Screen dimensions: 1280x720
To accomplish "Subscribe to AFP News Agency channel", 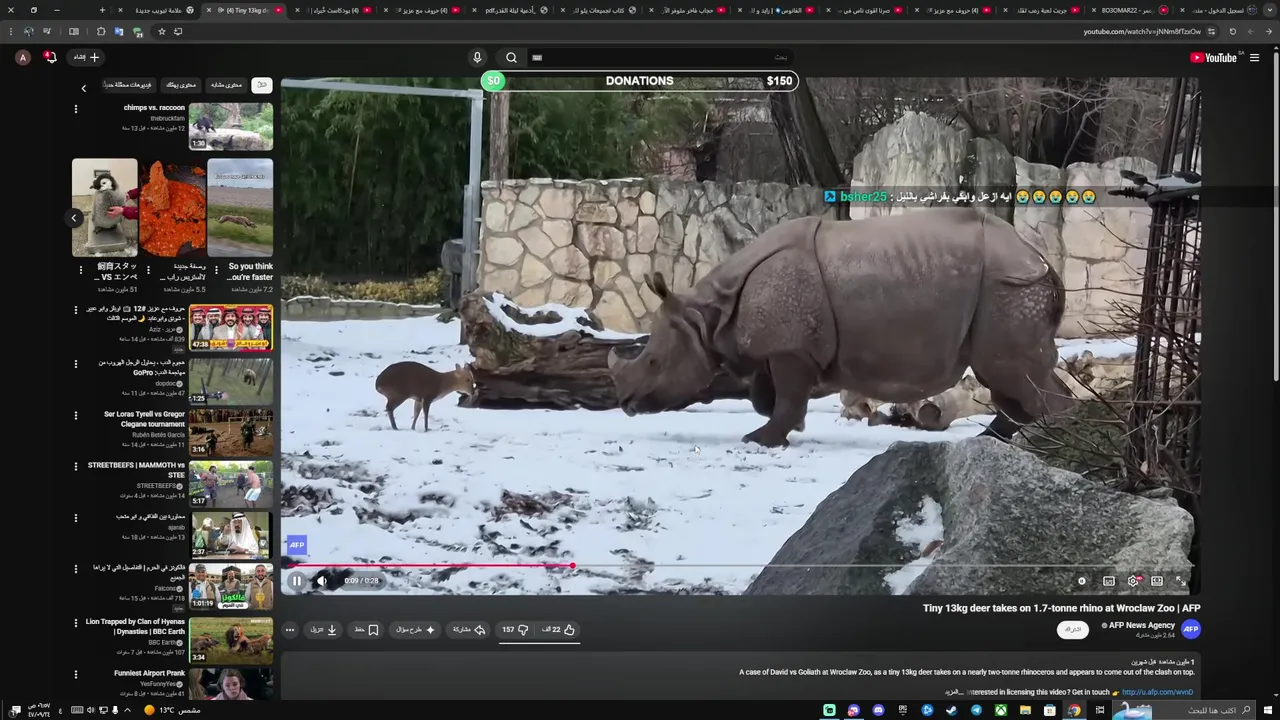I will pyautogui.click(x=1073, y=629).
